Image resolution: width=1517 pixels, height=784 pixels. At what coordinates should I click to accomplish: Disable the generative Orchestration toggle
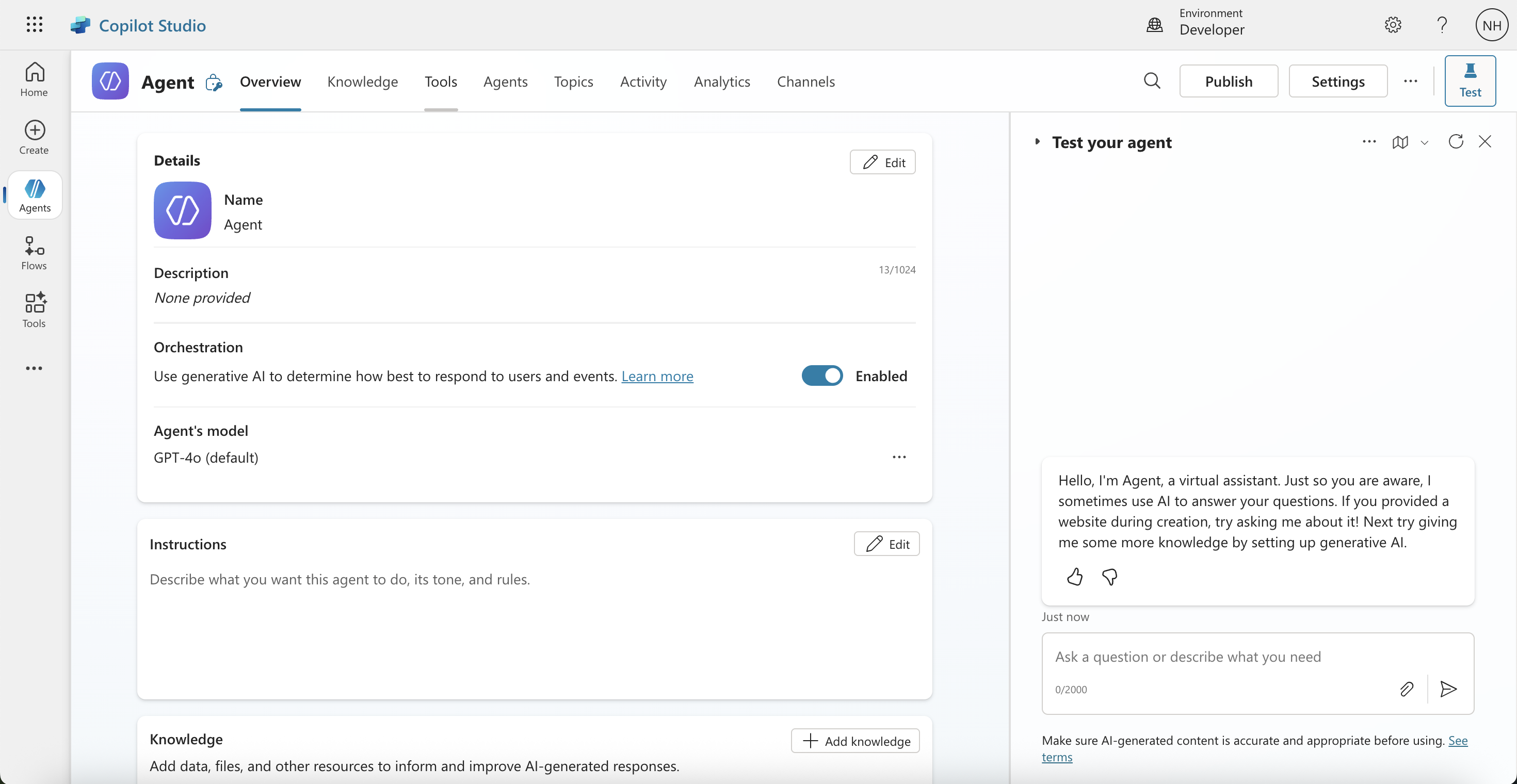click(x=821, y=375)
